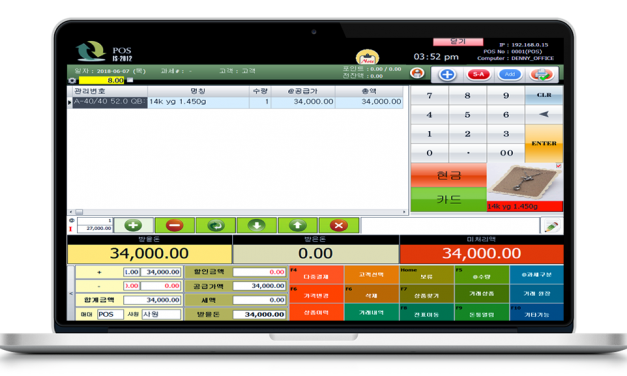Screen dimensions: 627x376
Task: Open the Memo notepad icon
Action: click(x=367, y=57)
